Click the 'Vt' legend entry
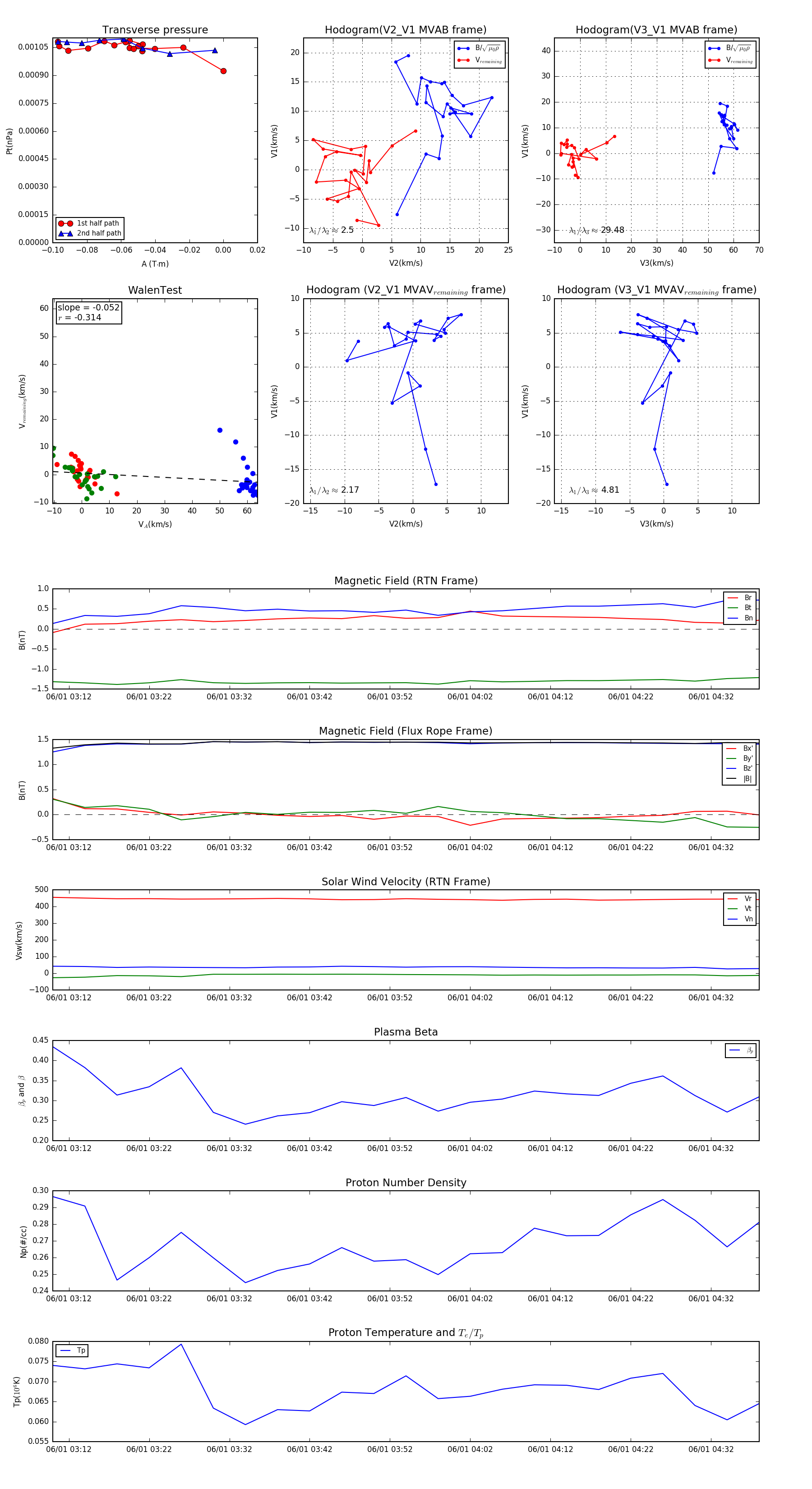Screen dimensions: 812x1489 [740, 909]
